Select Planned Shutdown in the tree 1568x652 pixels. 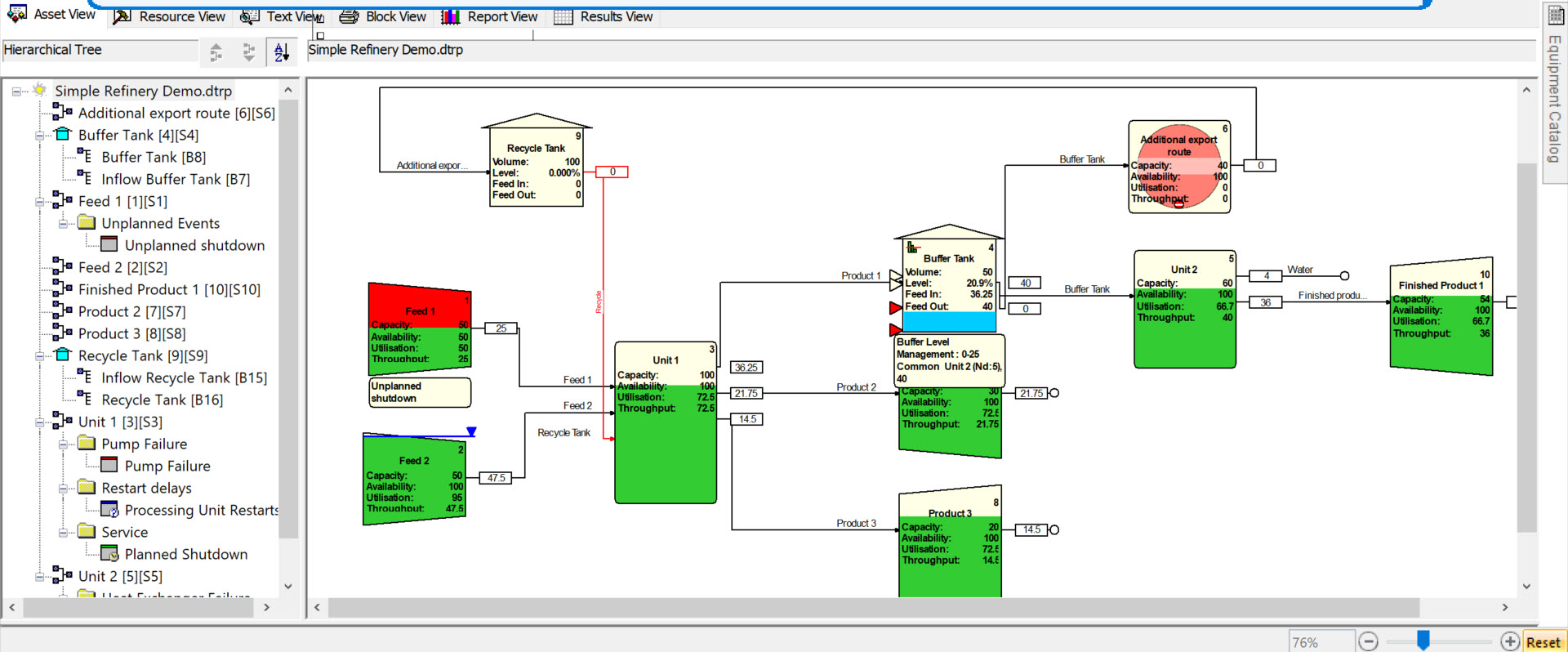[x=185, y=554]
